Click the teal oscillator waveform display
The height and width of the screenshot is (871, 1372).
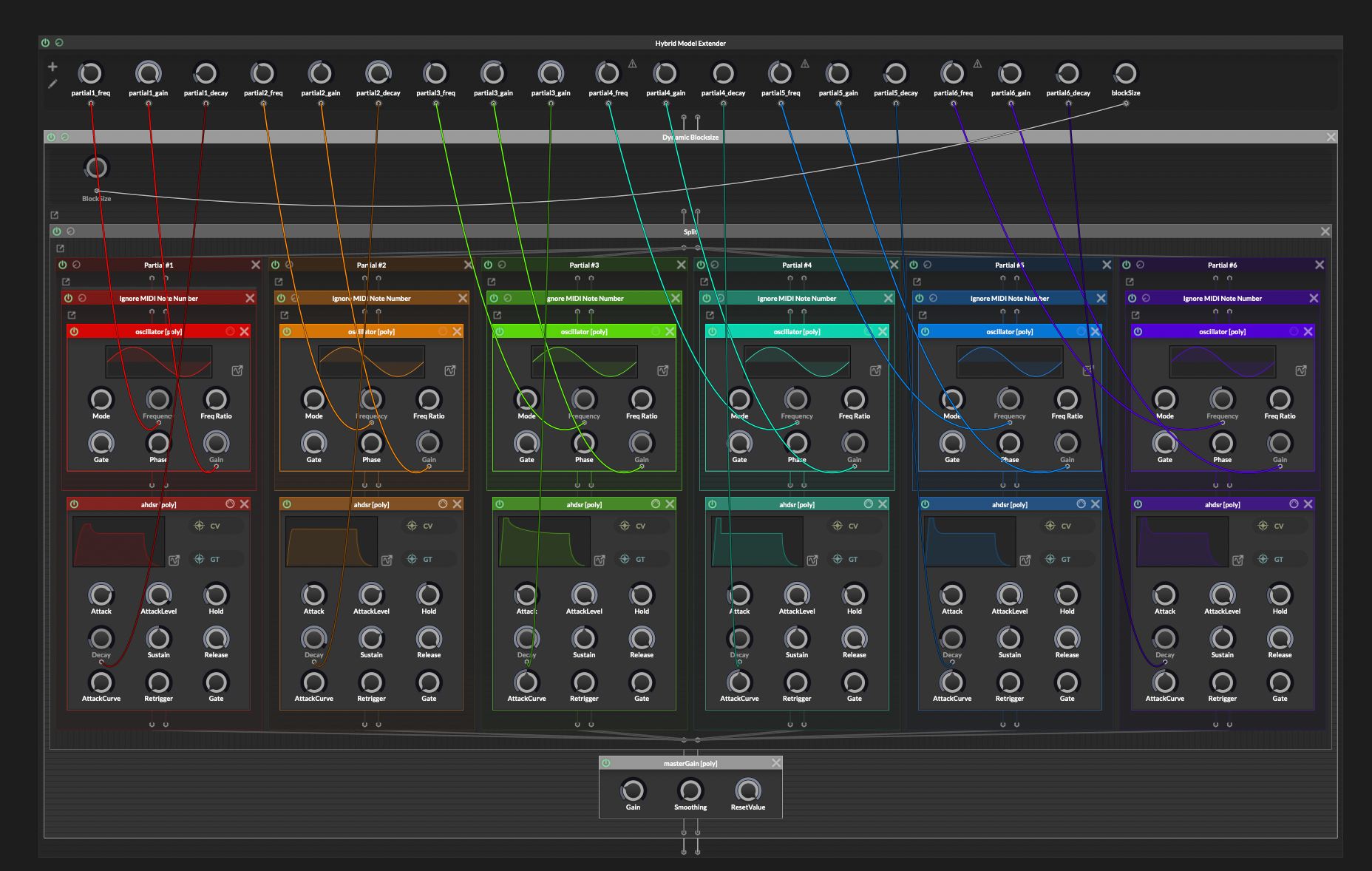pyautogui.click(x=797, y=362)
